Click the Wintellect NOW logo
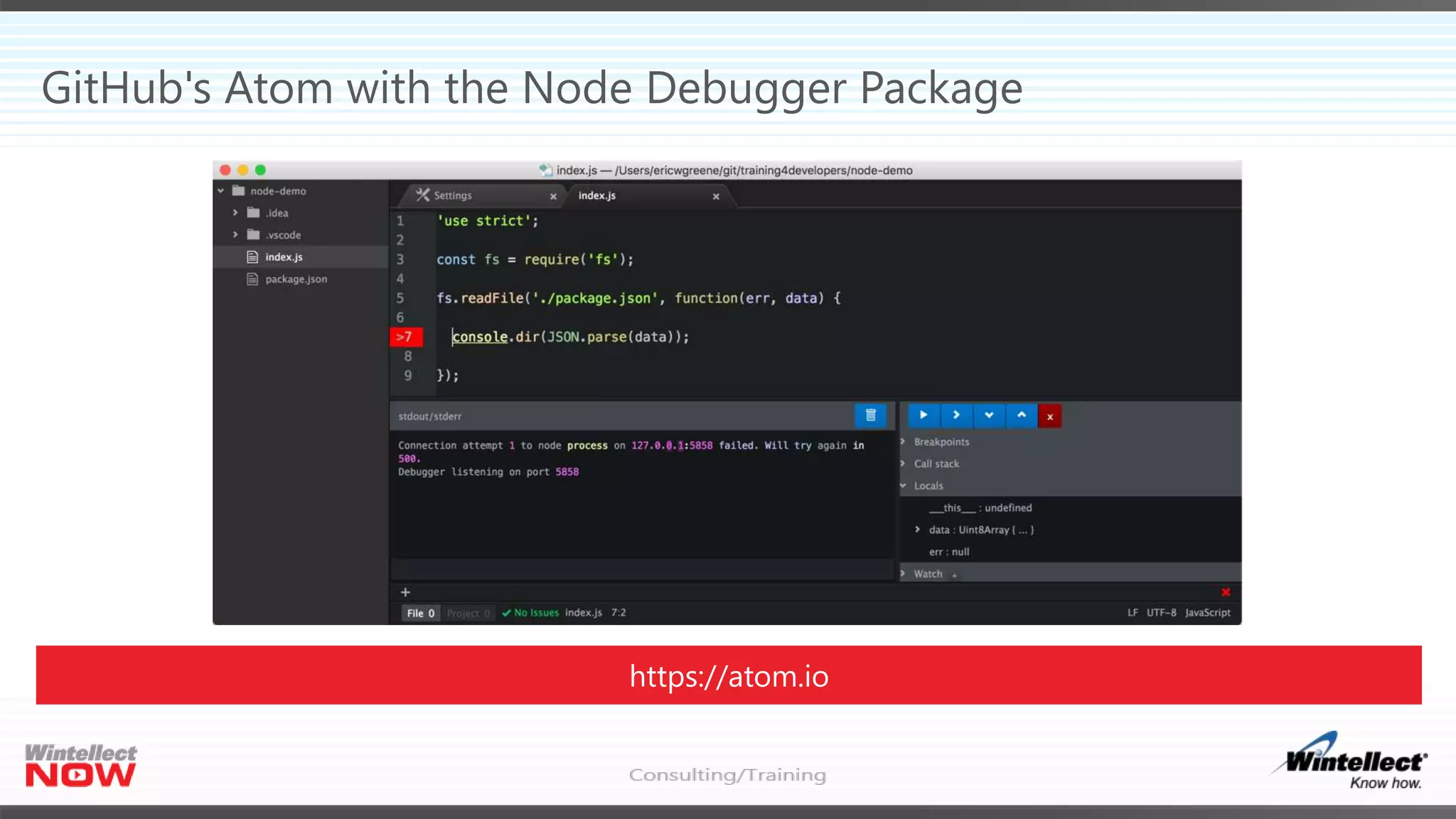The image size is (1456, 819). click(80, 765)
